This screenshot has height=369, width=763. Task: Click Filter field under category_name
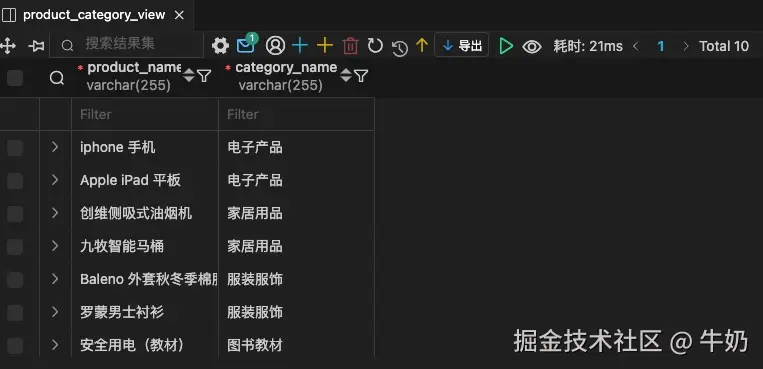[x=296, y=114]
